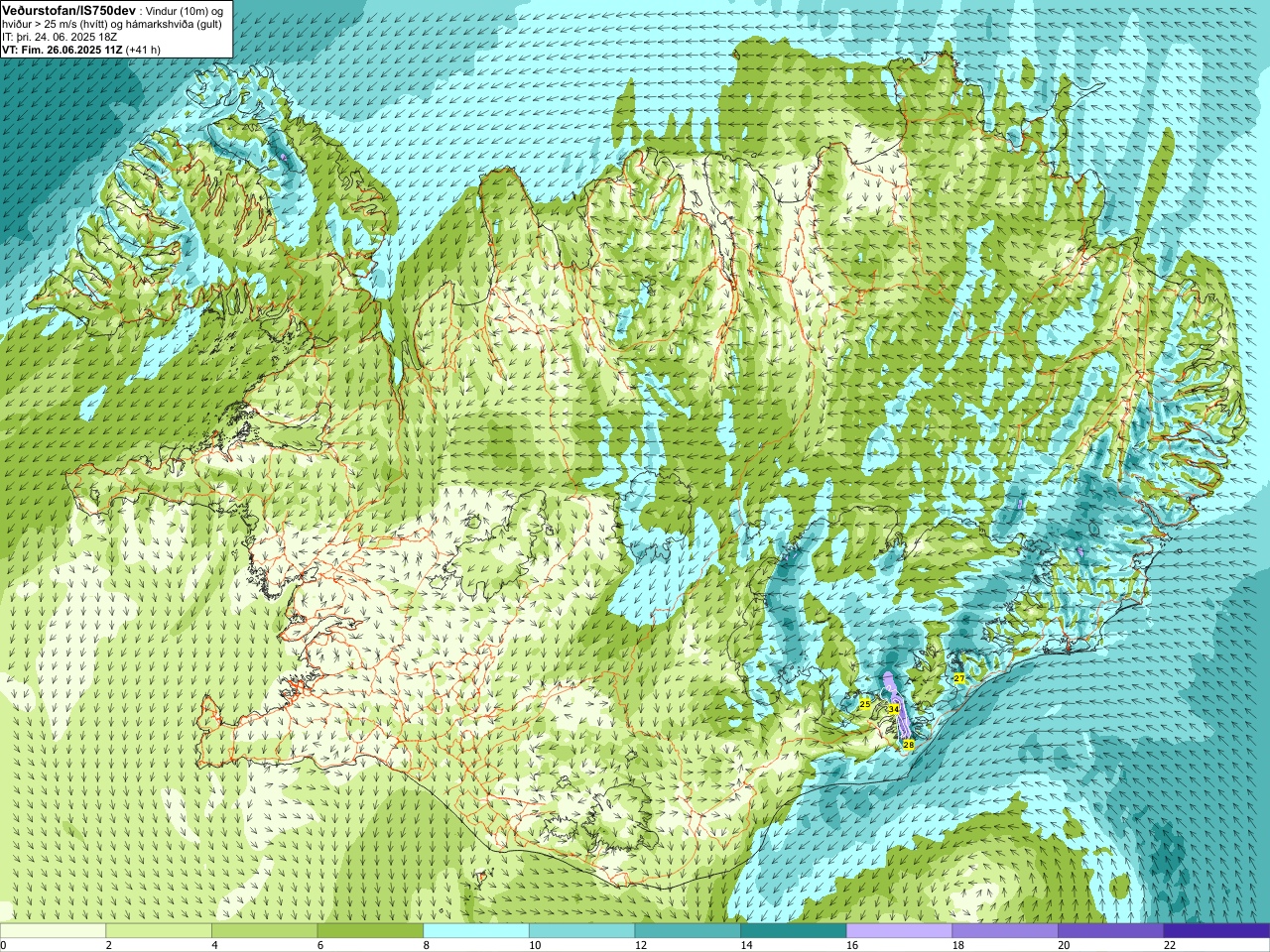Click the 'VT: Fim. 26.06.2025 11Z (+41 h)' line
Image resolution: width=1270 pixels, height=952 pixels.
coord(81,50)
